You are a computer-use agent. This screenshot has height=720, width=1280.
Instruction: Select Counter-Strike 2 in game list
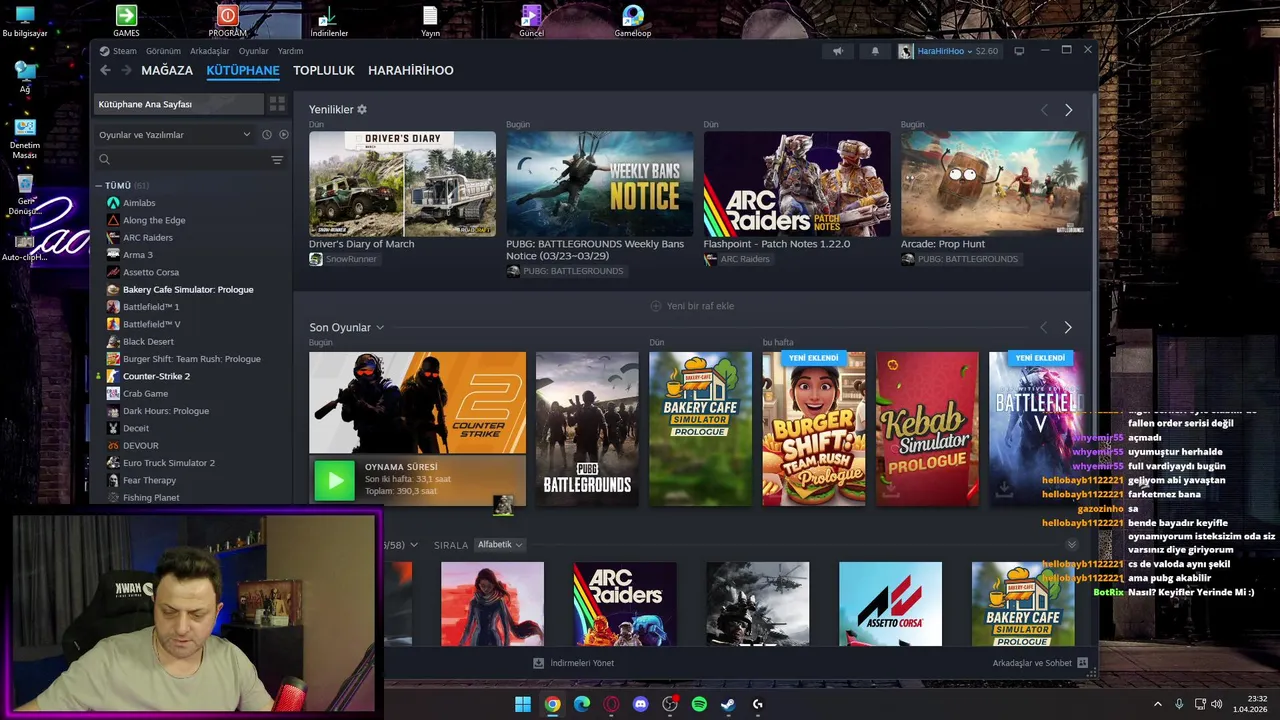click(x=156, y=376)
